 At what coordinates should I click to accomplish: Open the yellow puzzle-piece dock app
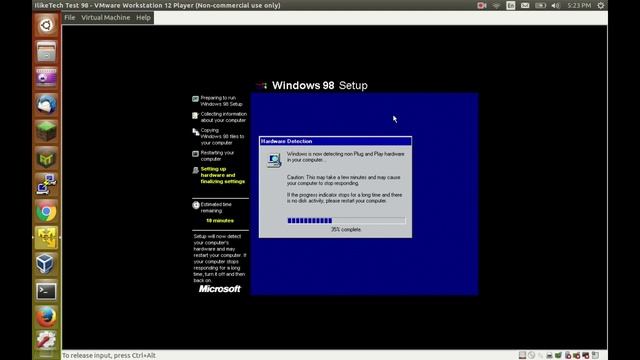tap(46, 238)
